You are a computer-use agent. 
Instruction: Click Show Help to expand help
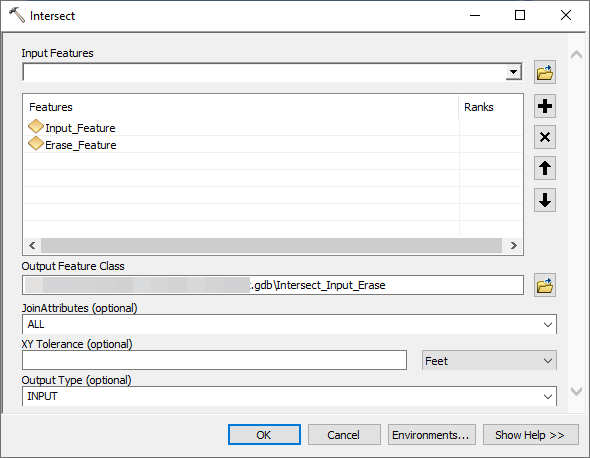pos(531,435)
